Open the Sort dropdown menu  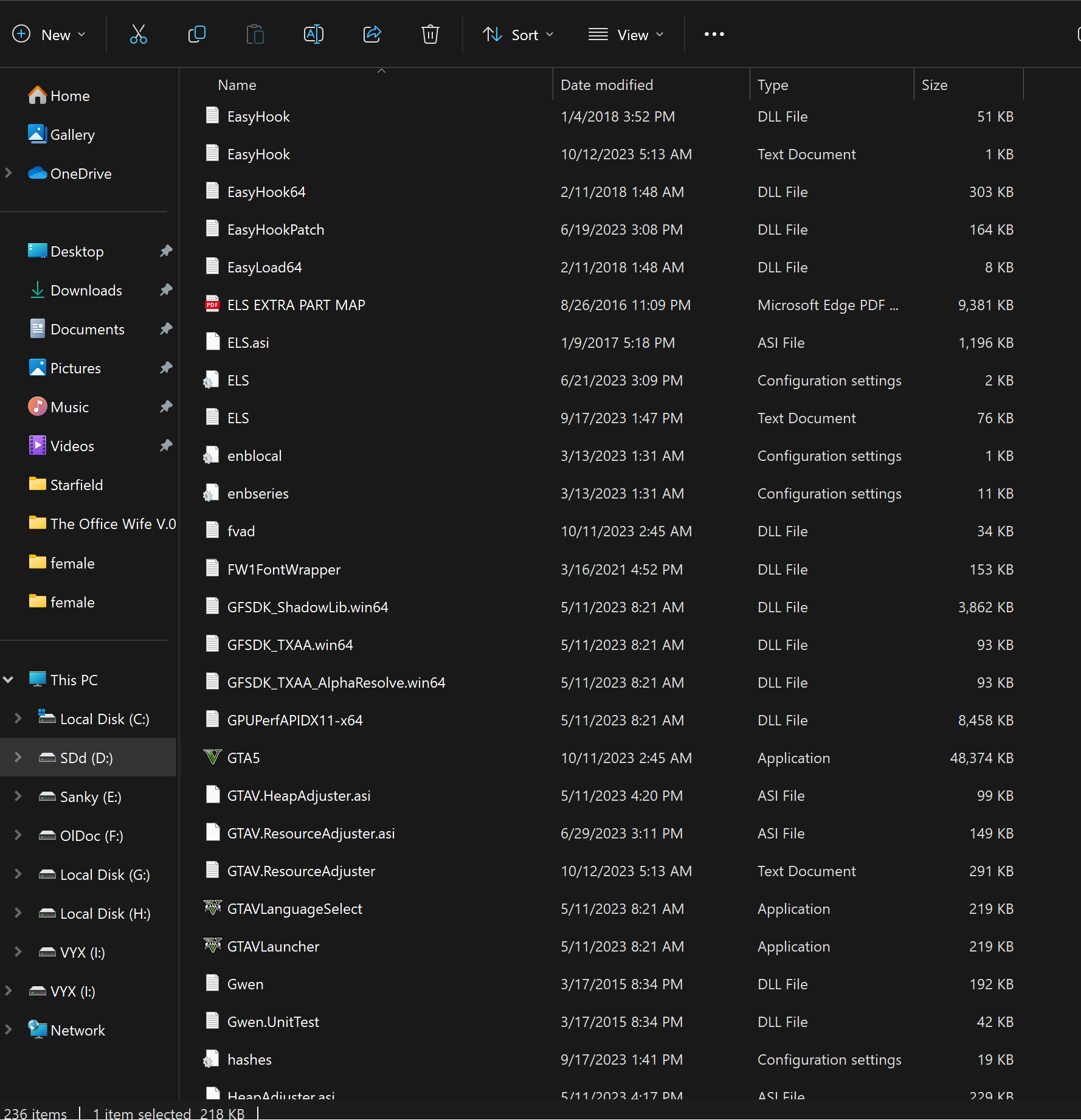(x=518, y=35)
